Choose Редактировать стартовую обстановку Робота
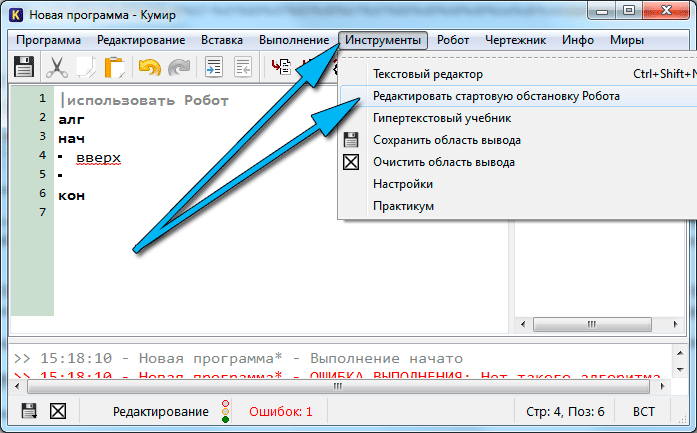697x433 pixels. pyautogui.click(x=518, y=96)
